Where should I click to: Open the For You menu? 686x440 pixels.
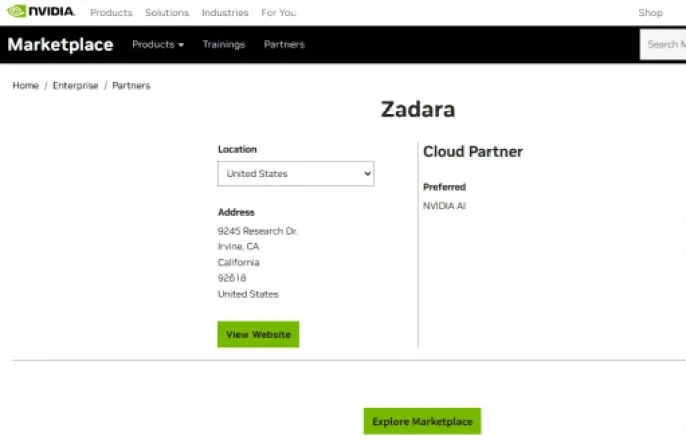[279, 13]
